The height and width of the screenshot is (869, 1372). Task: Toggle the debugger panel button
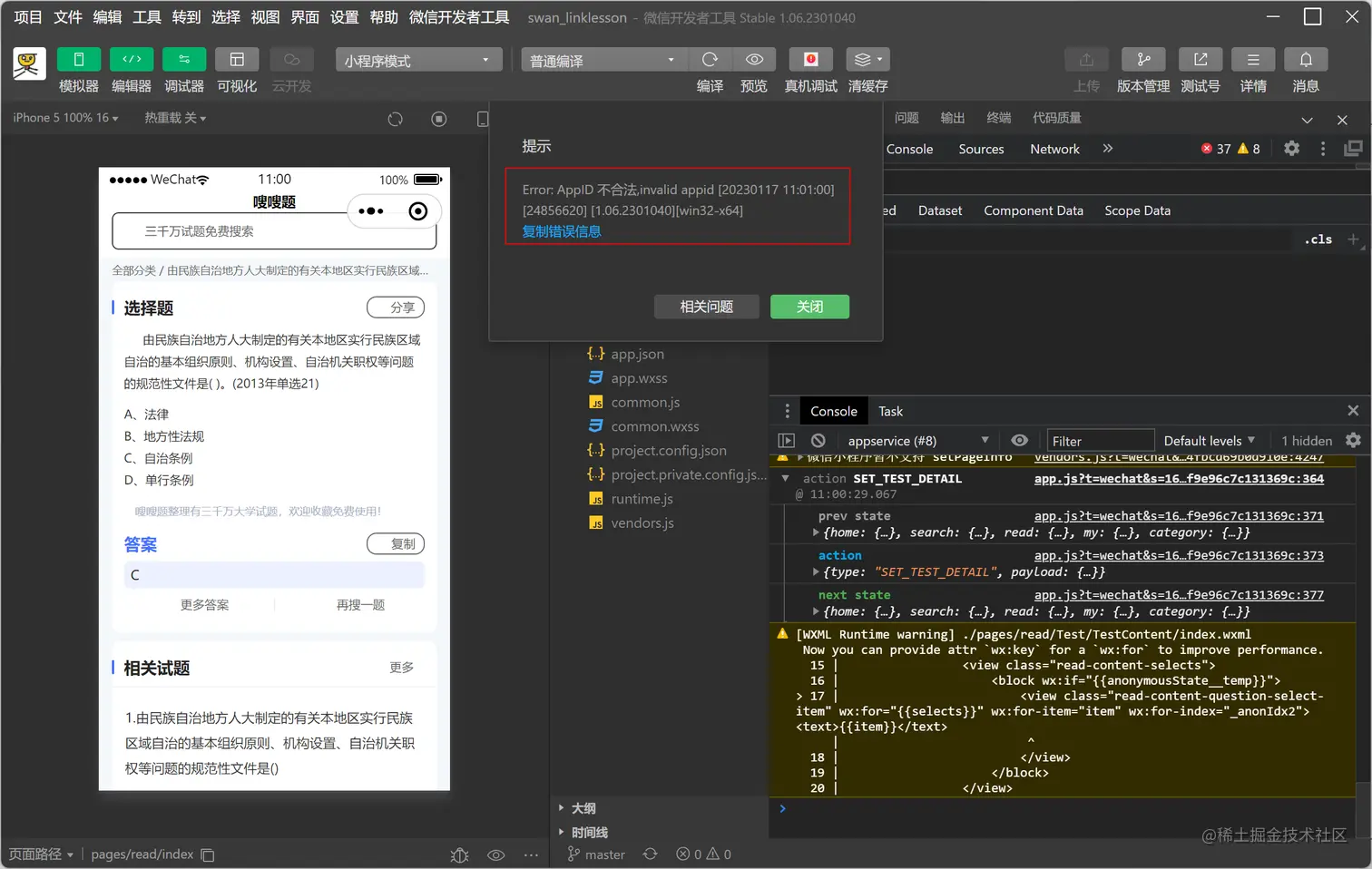click(x=184, y=59)
